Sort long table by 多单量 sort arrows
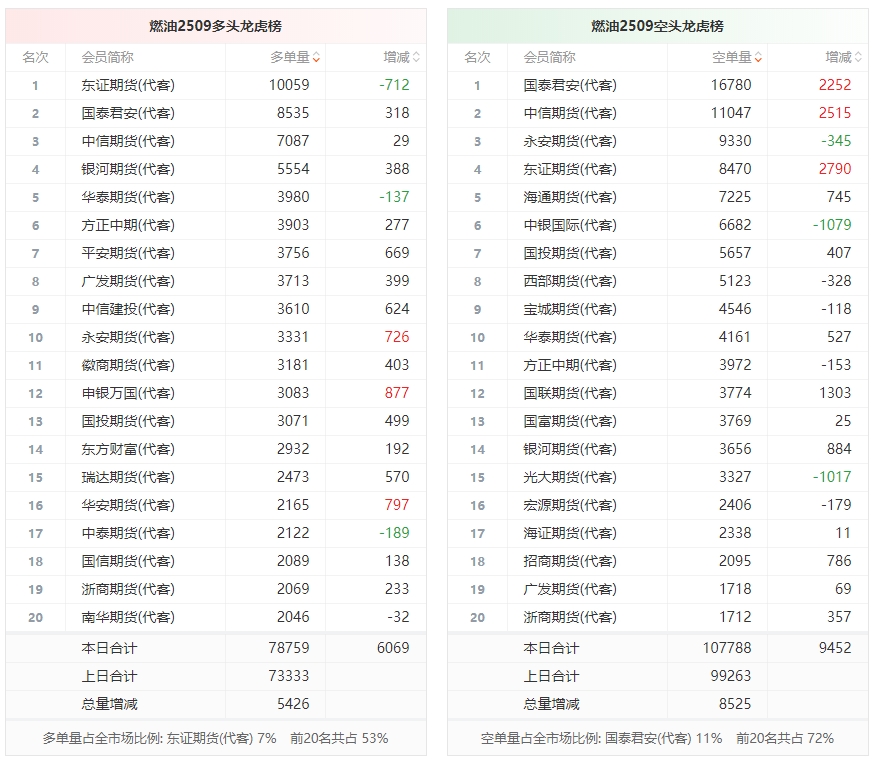 317,57
